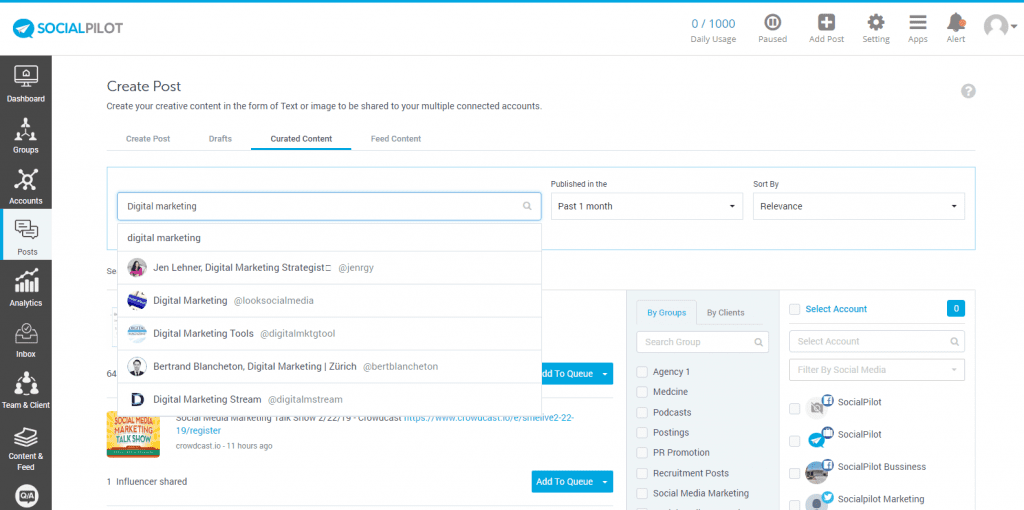Click the 0 / 1000 Daily Usage counter

[x=713, y=30]
